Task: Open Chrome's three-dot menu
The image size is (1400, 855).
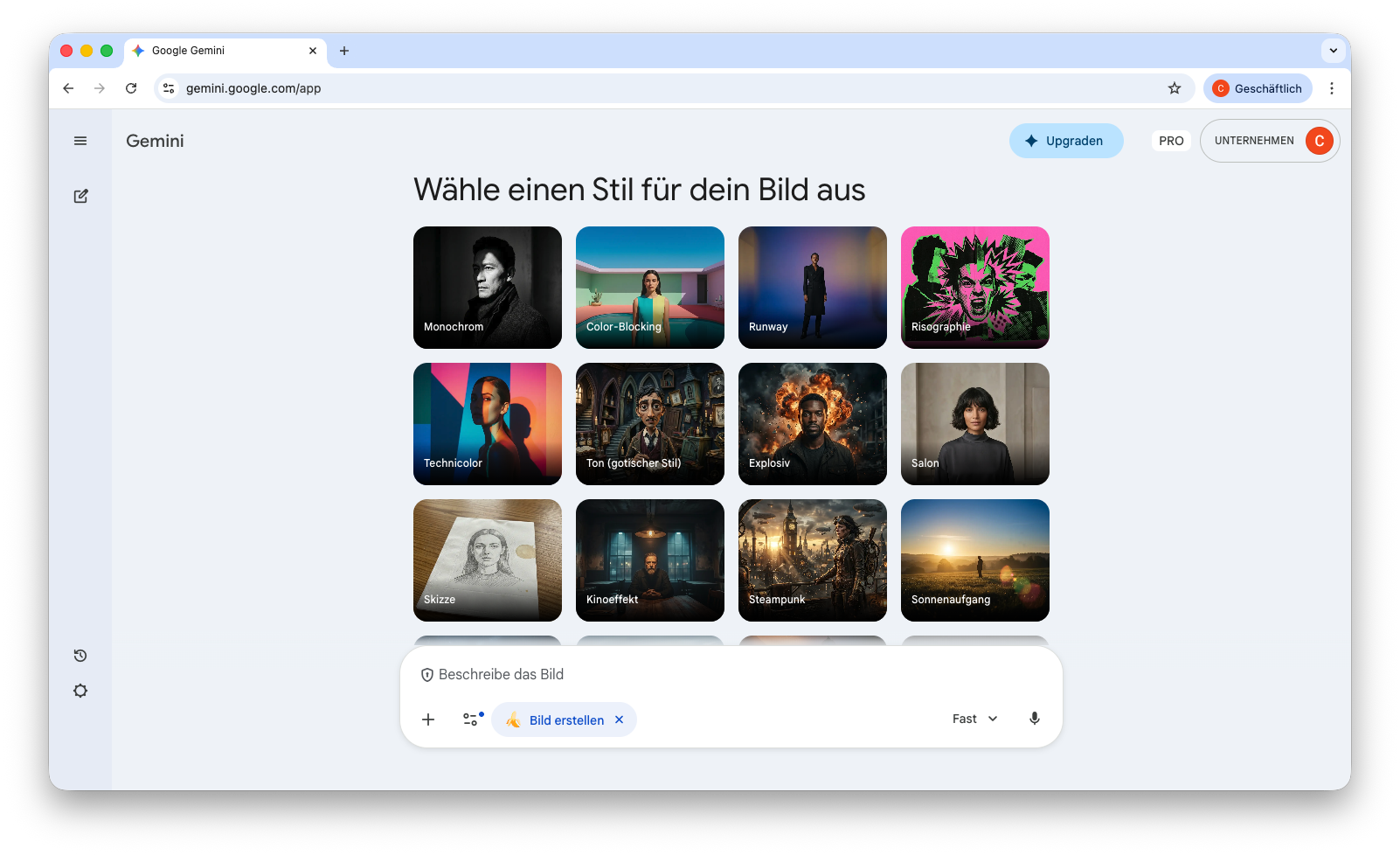Action: point(1331,88)
